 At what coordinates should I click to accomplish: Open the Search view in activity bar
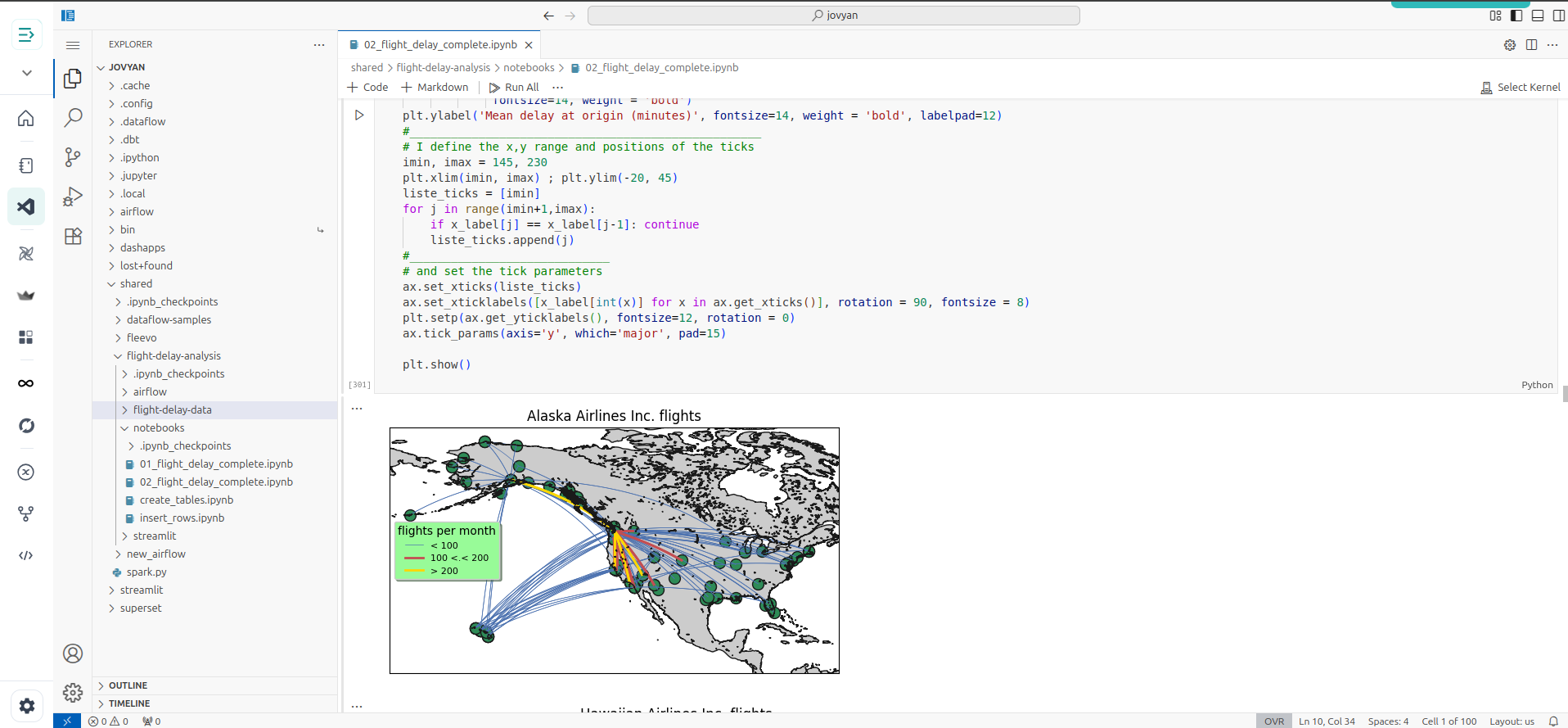coord(73,117)
